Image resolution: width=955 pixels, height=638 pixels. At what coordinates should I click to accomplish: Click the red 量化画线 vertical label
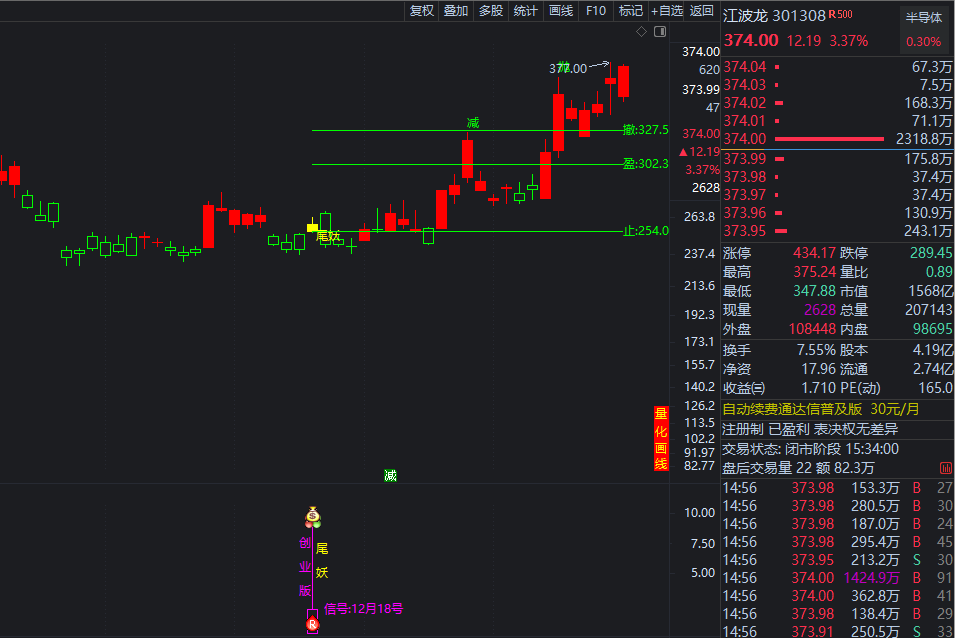661,439
